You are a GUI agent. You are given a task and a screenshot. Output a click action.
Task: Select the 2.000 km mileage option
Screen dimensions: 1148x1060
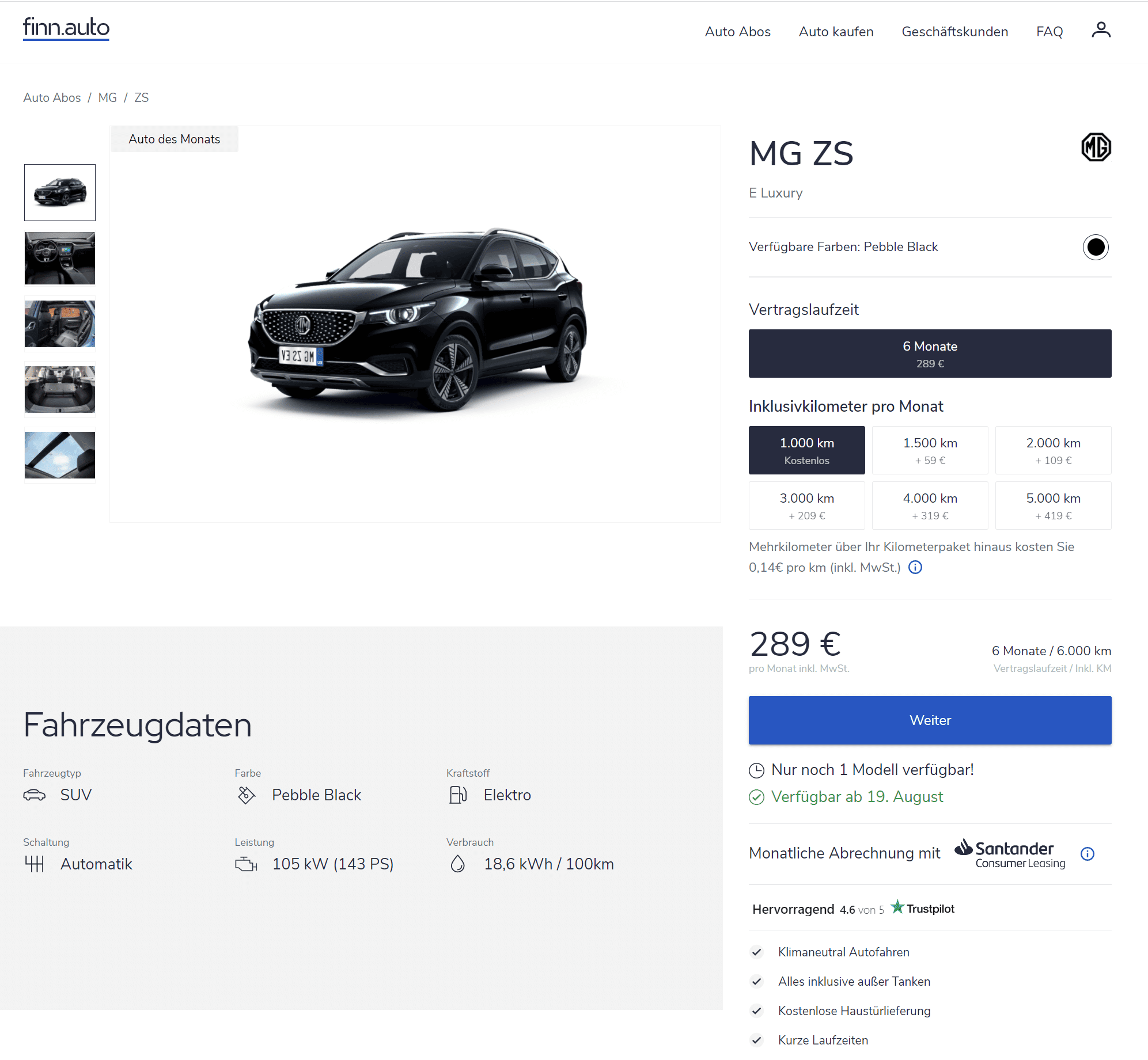click(1053, 450)
